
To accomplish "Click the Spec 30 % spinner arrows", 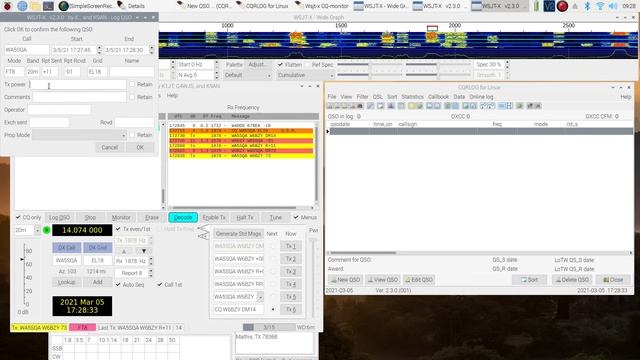I will (507, 64).
